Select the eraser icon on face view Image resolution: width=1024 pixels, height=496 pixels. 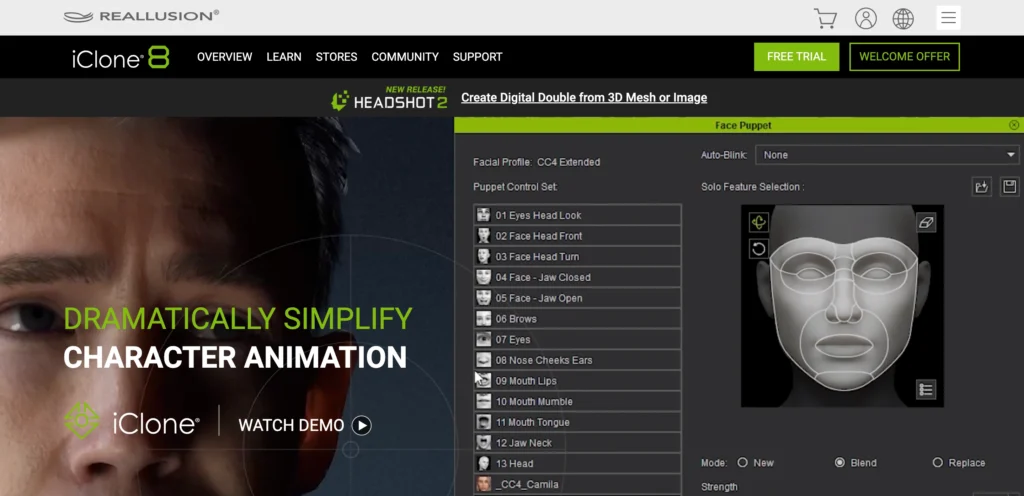(926, 223)
